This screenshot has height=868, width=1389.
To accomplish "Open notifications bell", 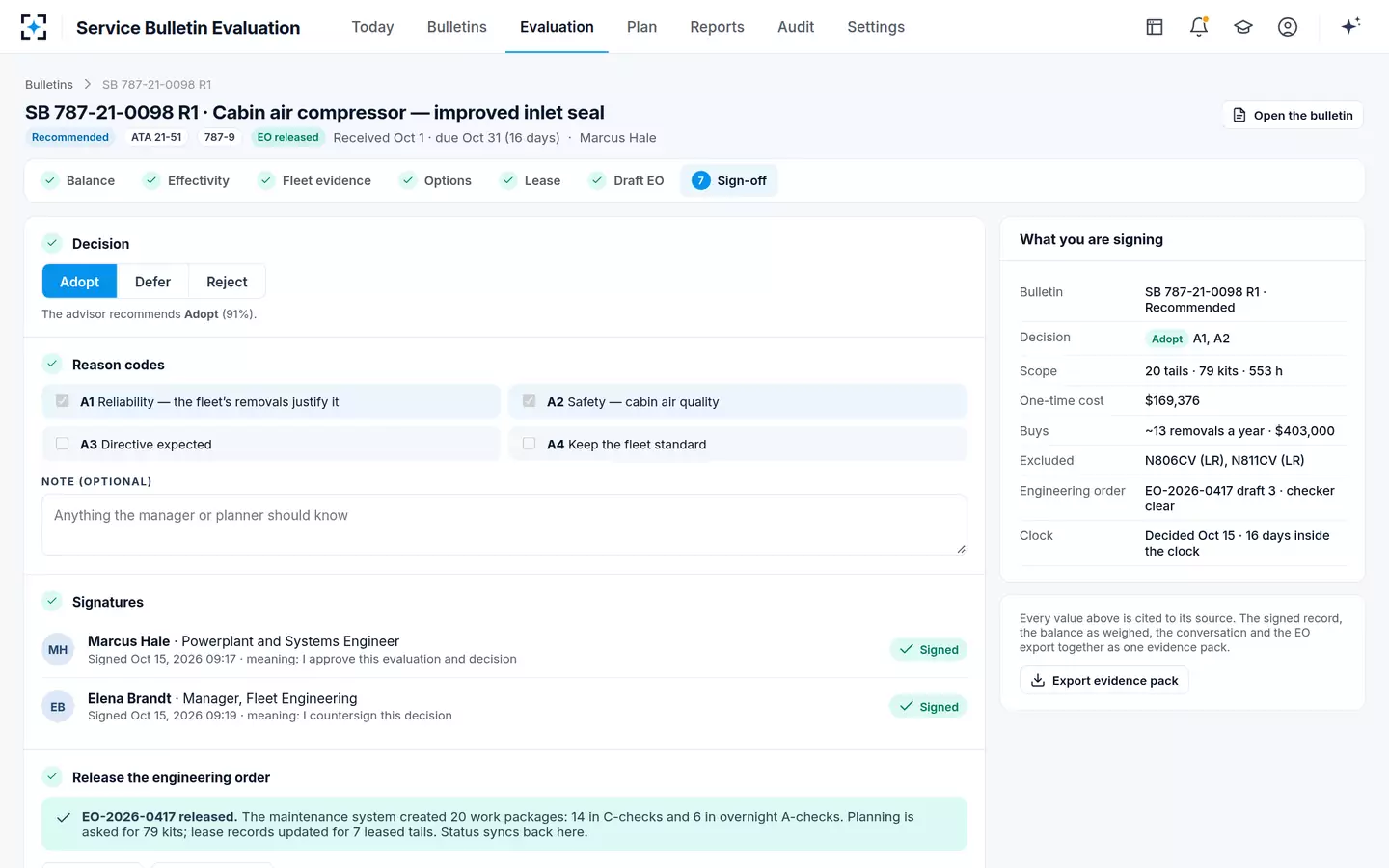I will pos(1199,27).
